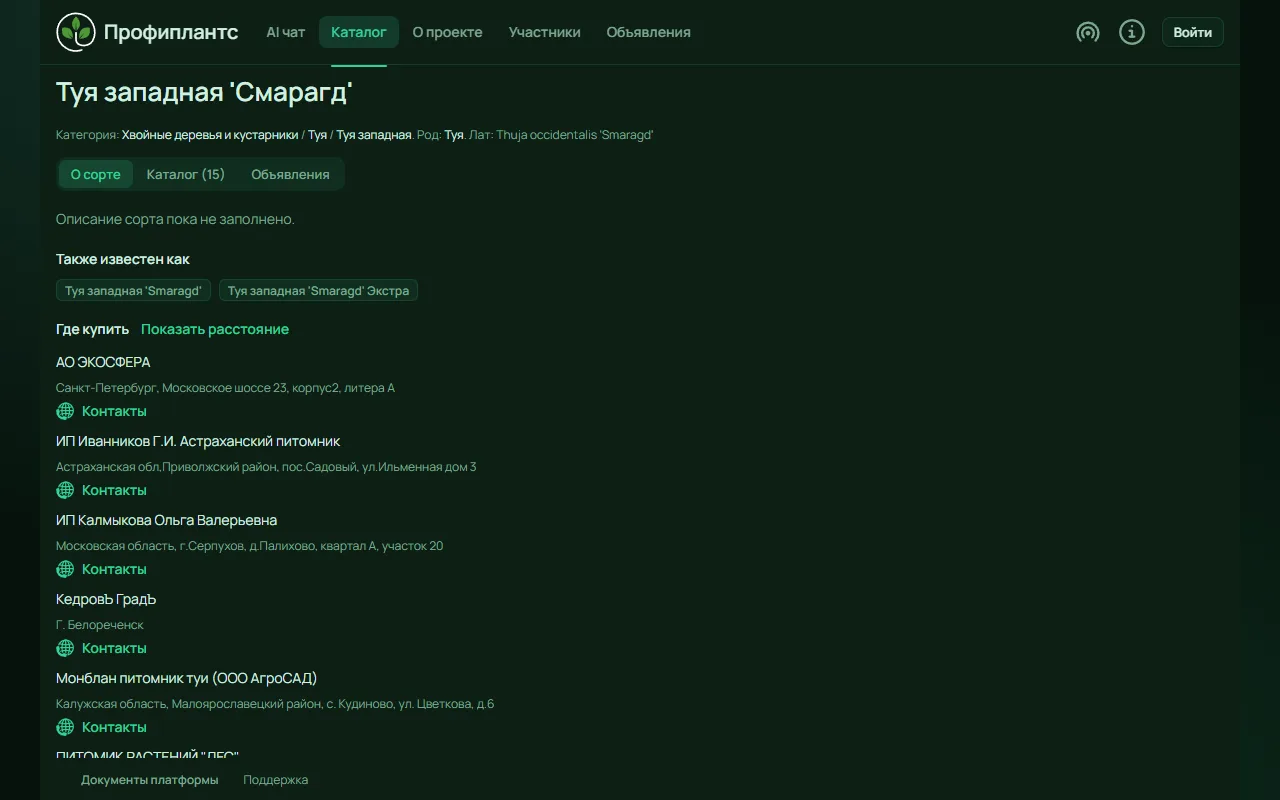Click the Профиплантс brand name
1280x800 pixels.
click(x=171, y=32)
